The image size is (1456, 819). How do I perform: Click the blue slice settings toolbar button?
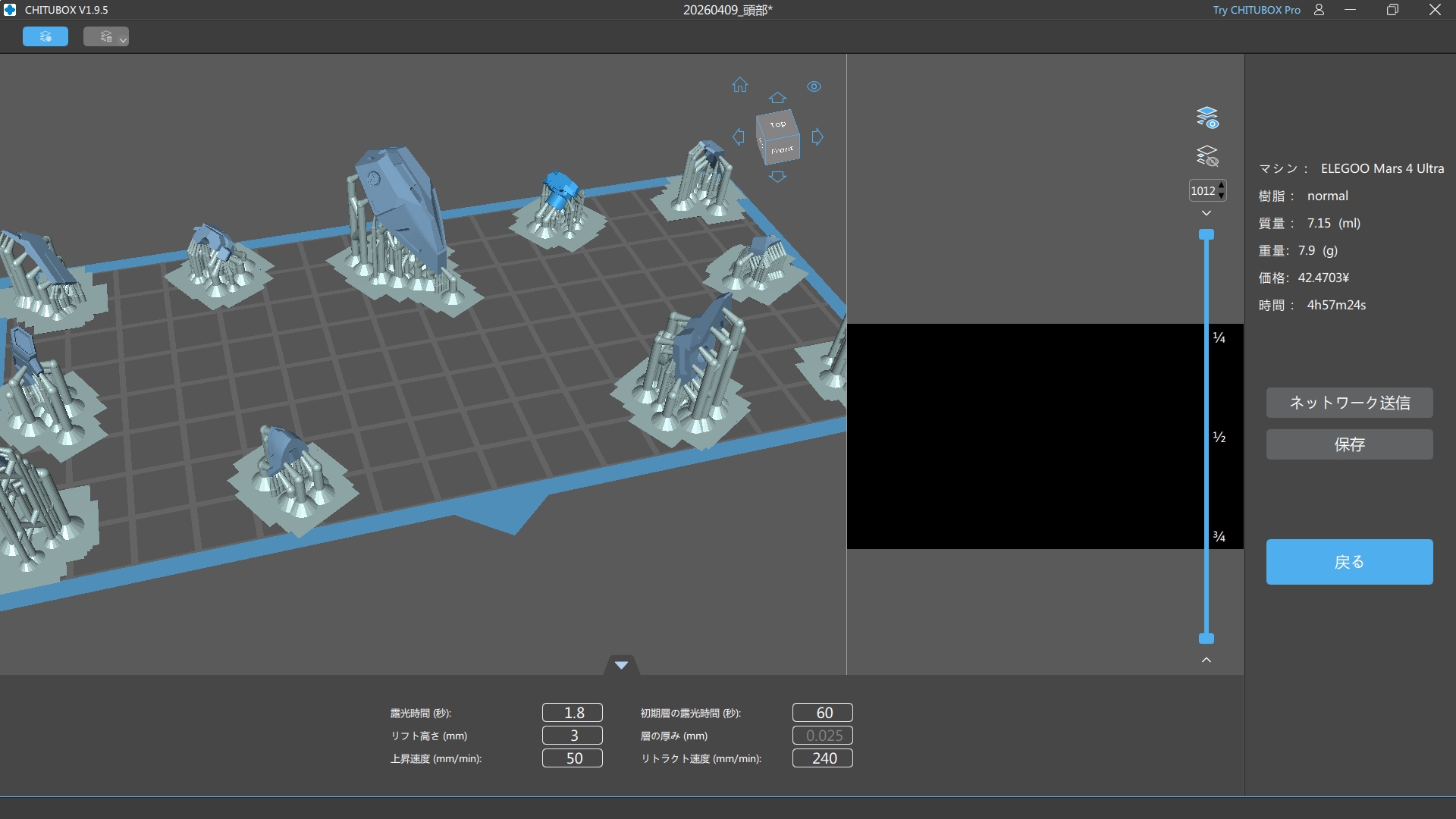point(45,36)
